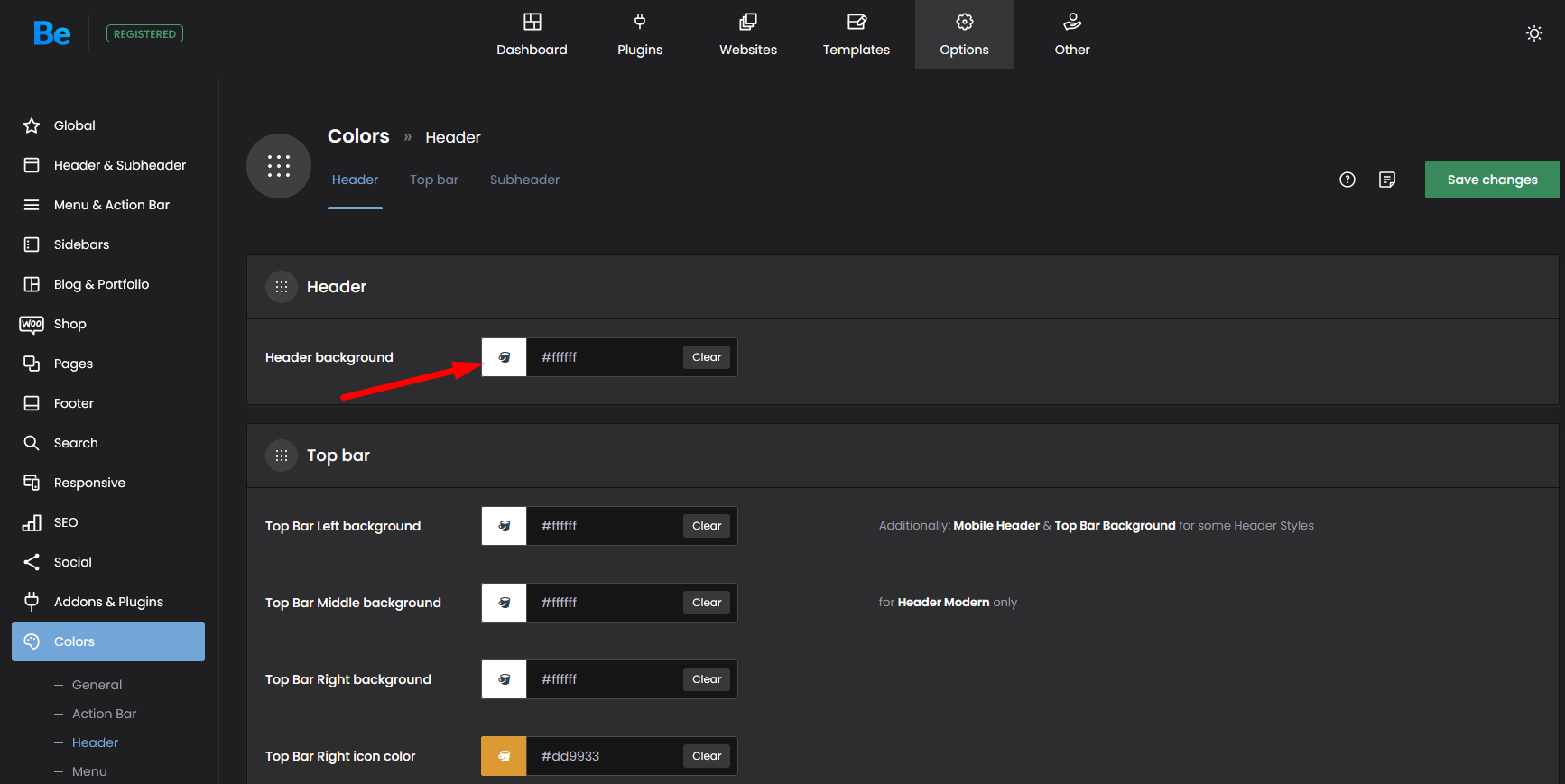Open the notes icon near Save
This screenshot has height=784, width=1565.
pos(1387,180)
